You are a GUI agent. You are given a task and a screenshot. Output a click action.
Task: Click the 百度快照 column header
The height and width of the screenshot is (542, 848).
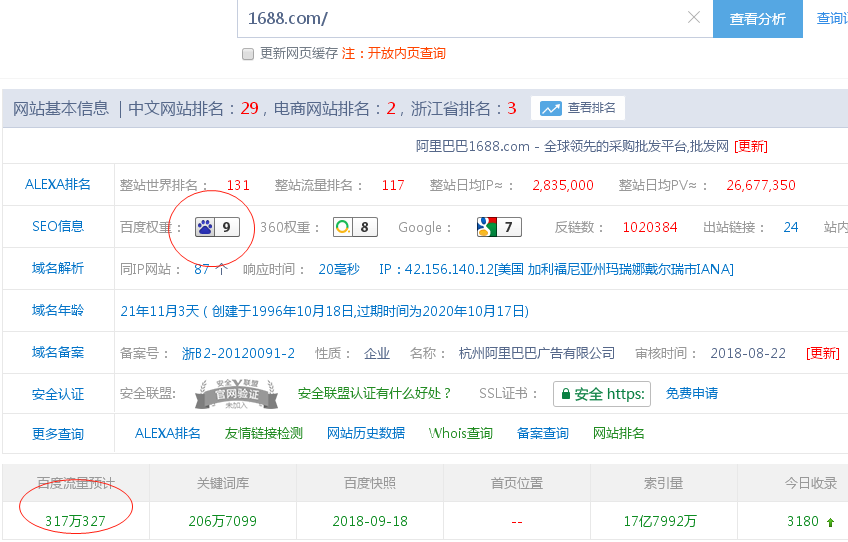[x=370, y=483]
